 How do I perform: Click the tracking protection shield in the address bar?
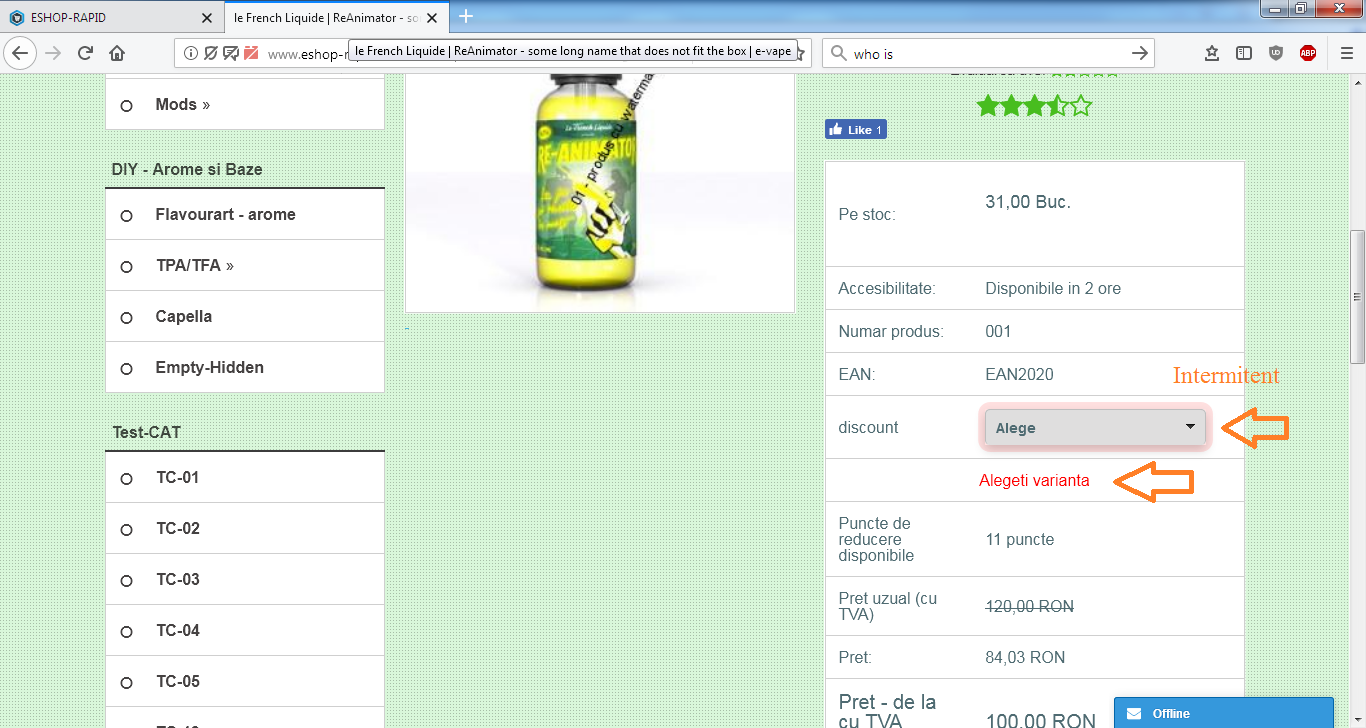pyautogui.click(x=210, y=54)
